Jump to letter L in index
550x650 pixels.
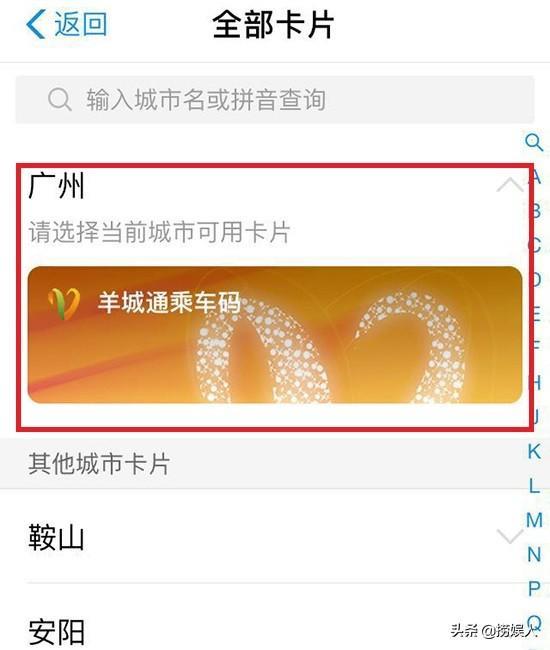click(x=534, y=485)
